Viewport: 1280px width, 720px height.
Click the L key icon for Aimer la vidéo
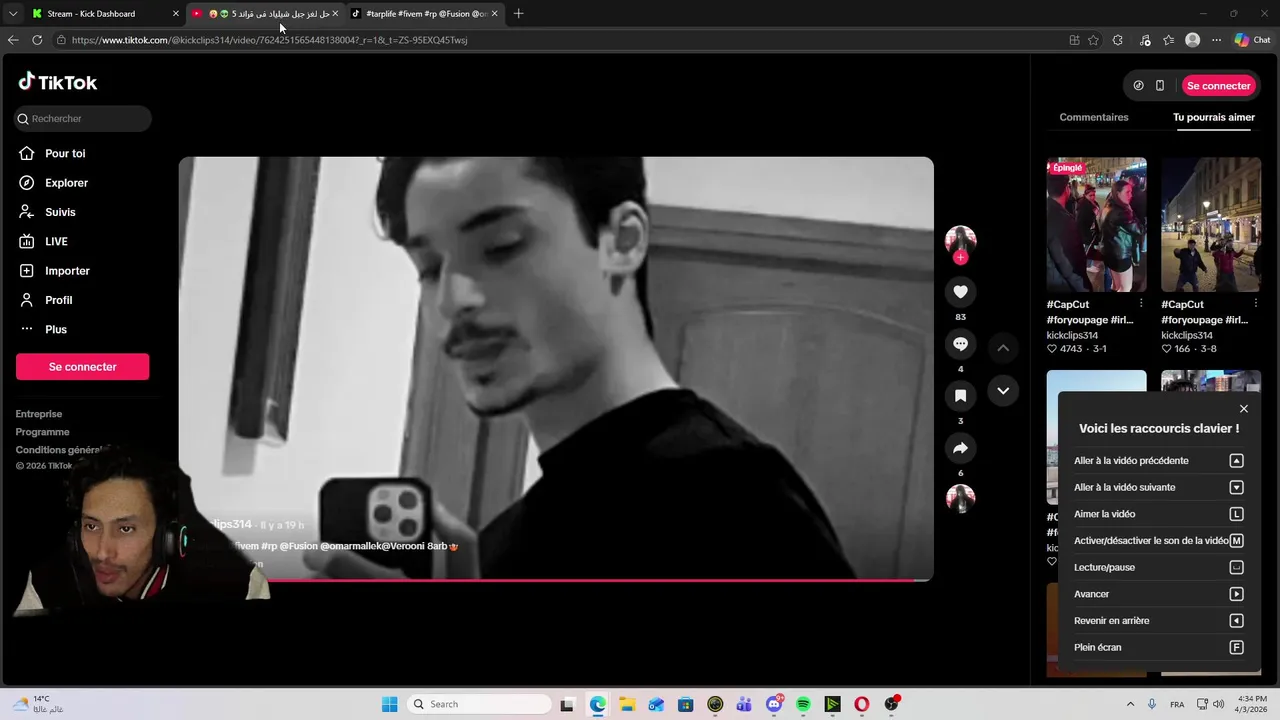1236,514
